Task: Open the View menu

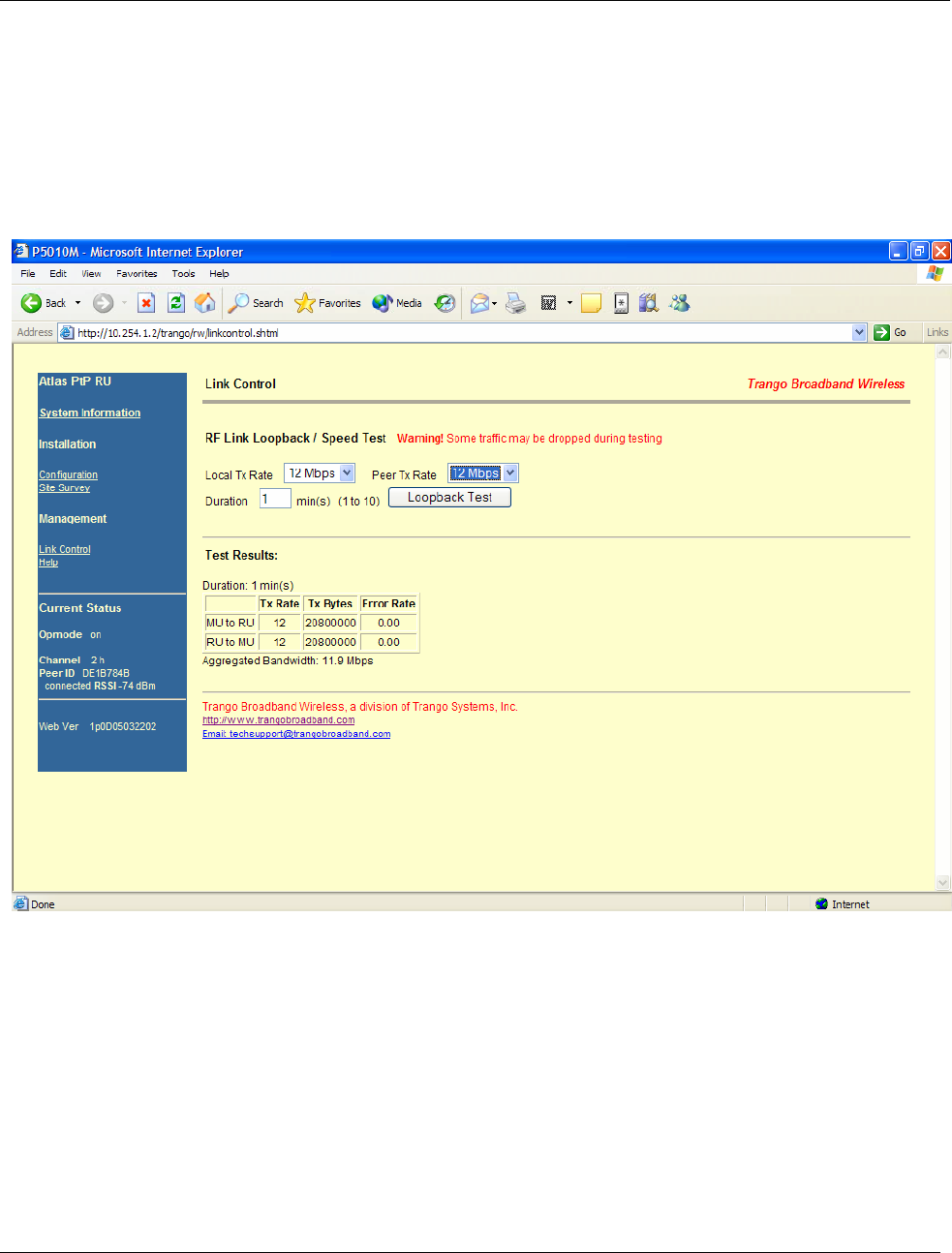Action: point(91,273)
